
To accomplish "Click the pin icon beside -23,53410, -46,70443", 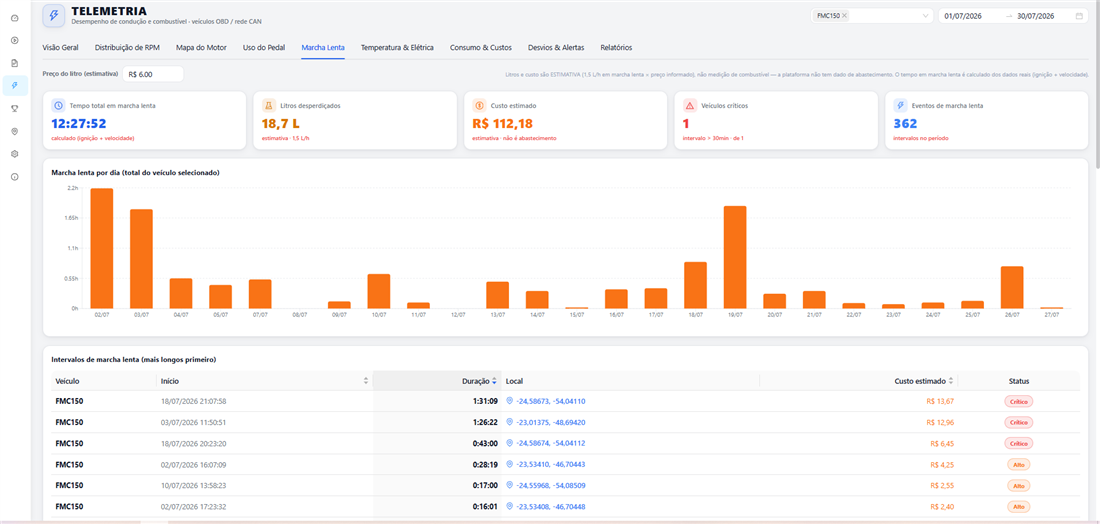I will [x=509, y=464].
